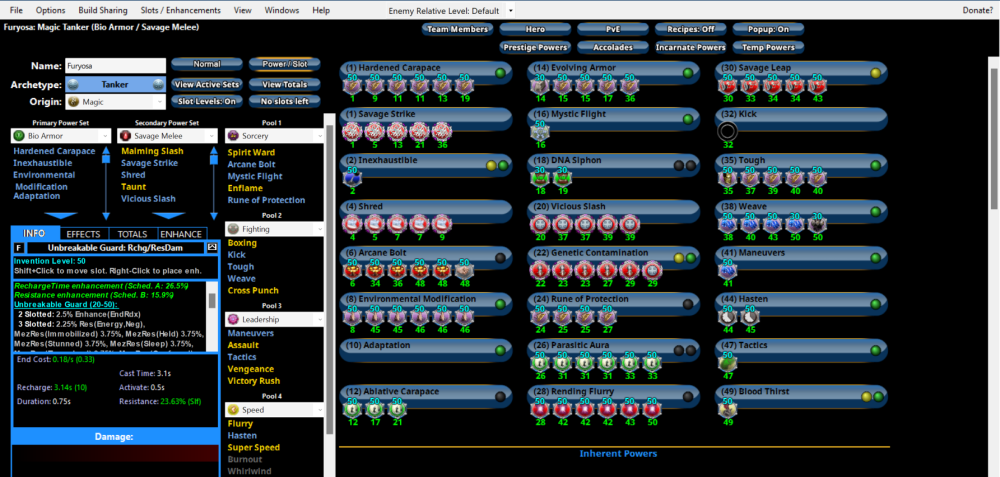The width and height of the screenshot is (1000, 477).
Task: Click the empty enhancement slot under Kick
Action: 727,130
